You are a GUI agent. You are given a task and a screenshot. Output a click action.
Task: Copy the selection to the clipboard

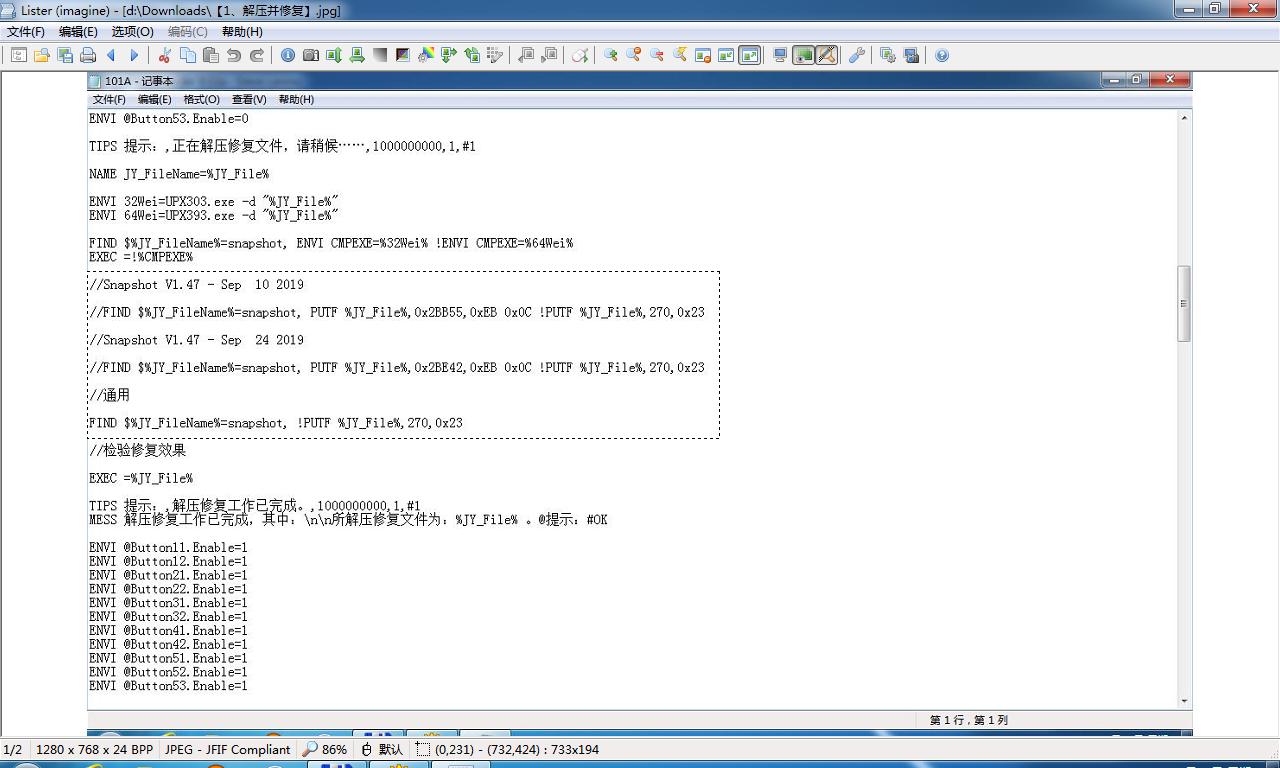click(x=187, y=55)
